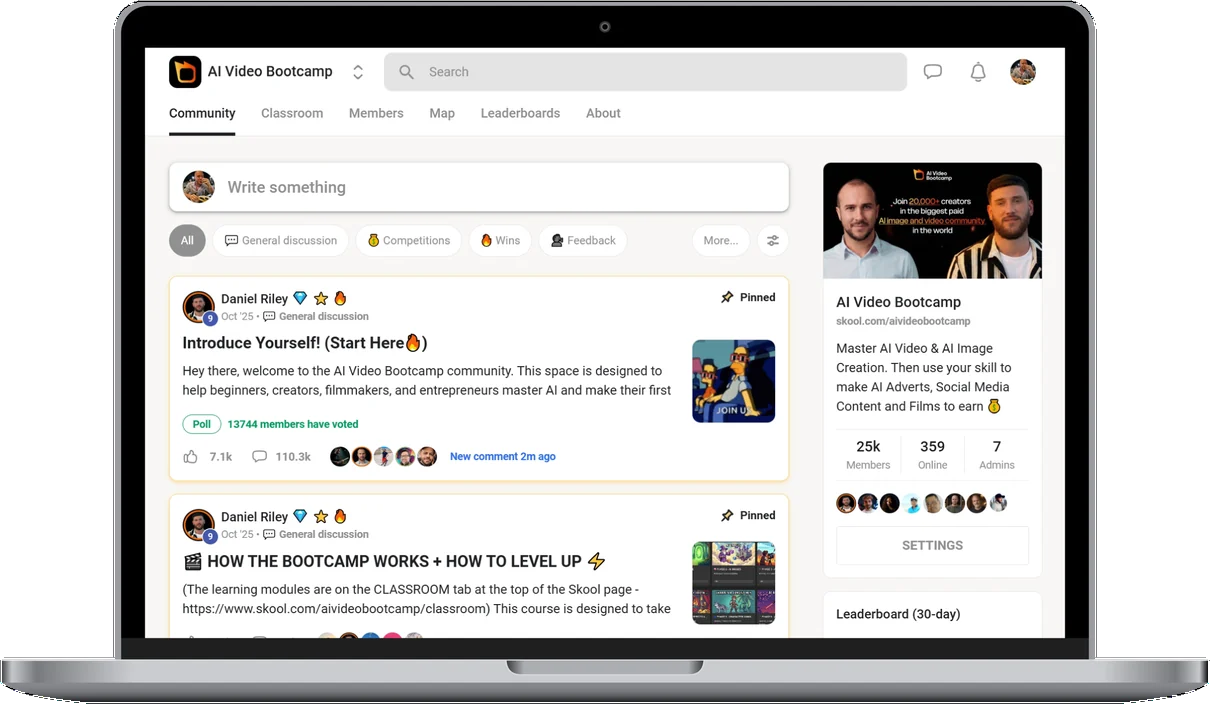Click the 25k Members stat
Screen dimensions: 1210x704
tap(868, 454)
